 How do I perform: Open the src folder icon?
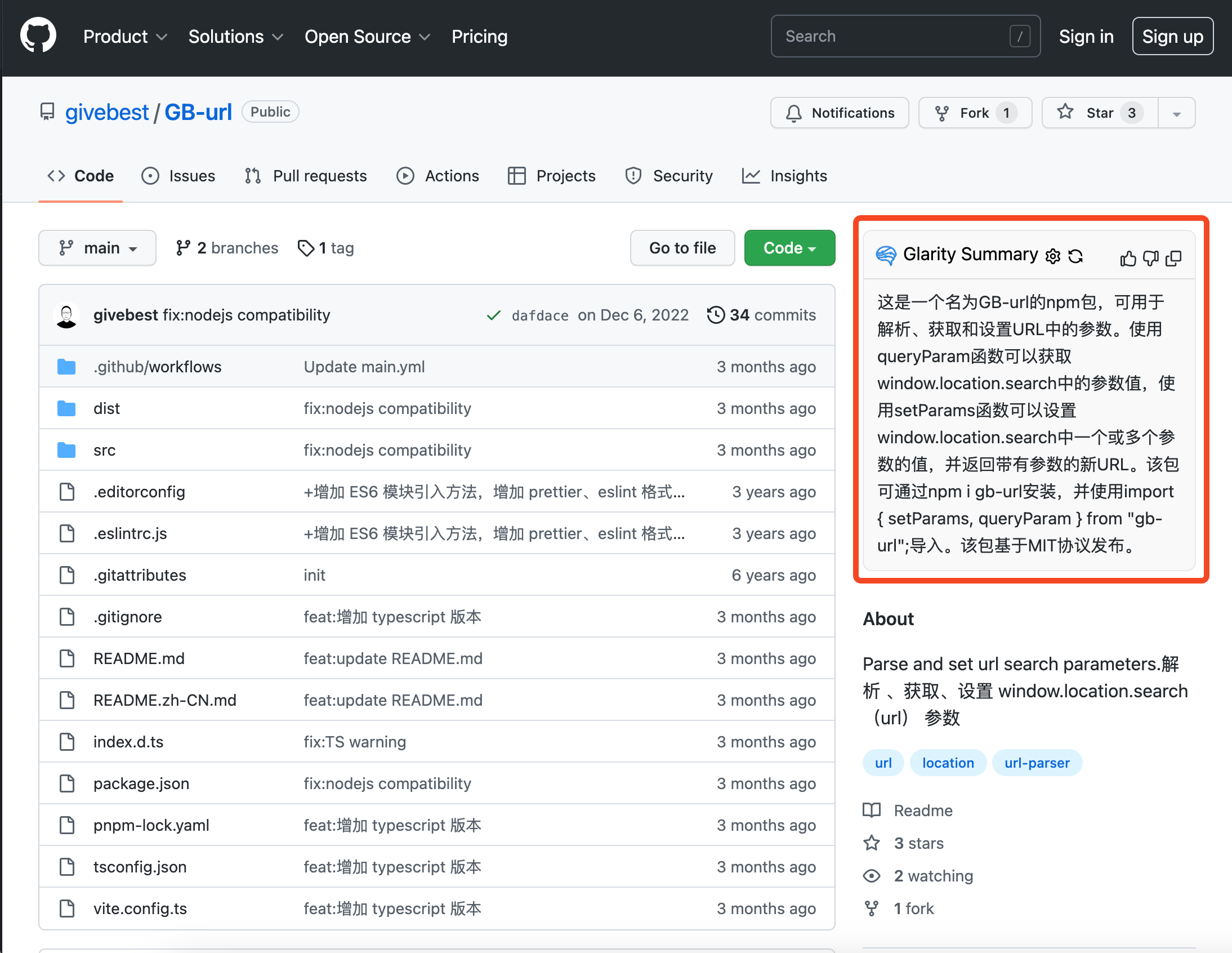(x=66, y=449)
